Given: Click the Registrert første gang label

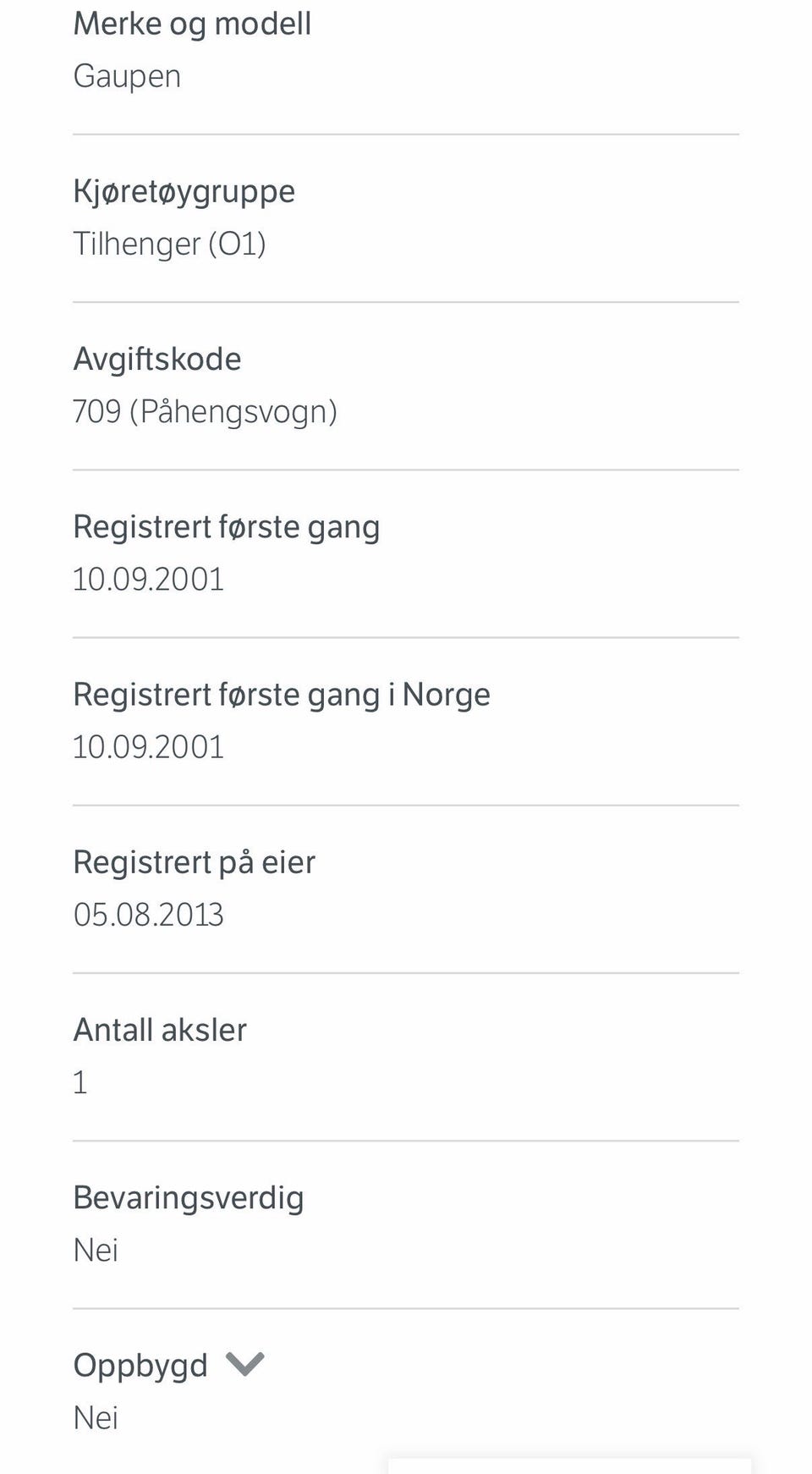Looking at the screenshot, I should (226, 527).
